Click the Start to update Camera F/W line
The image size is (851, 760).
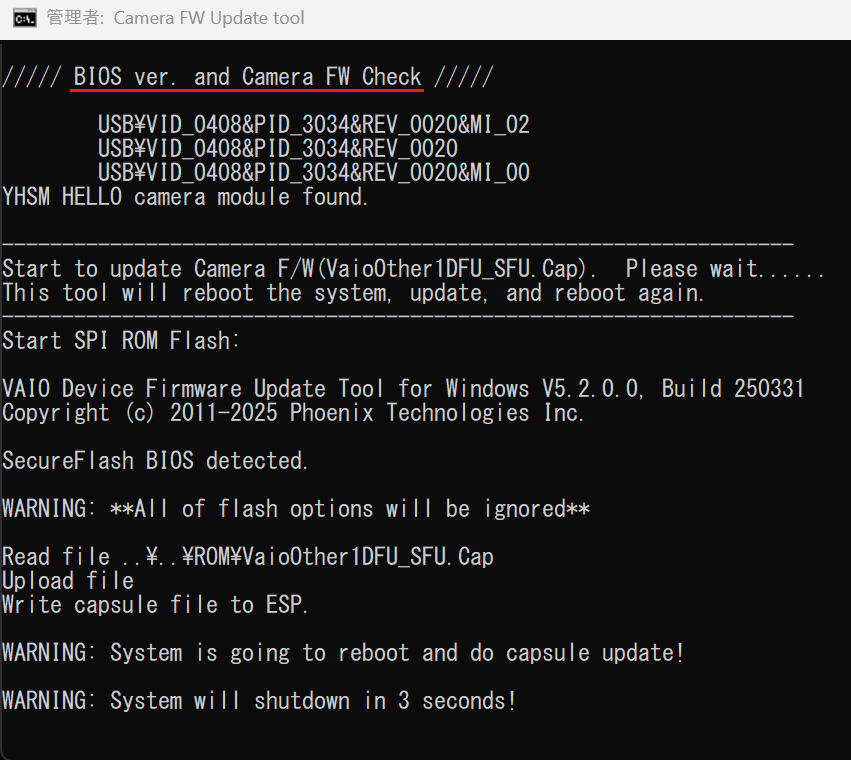tap(413, 269)
